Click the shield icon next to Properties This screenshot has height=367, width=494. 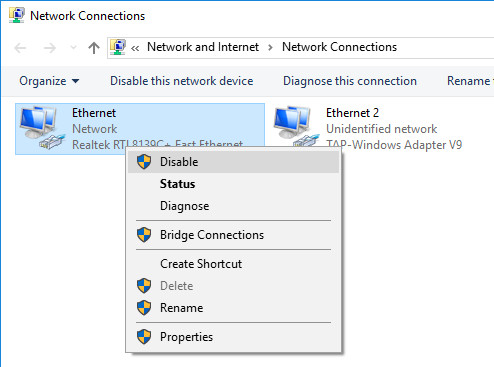point(144,337)
